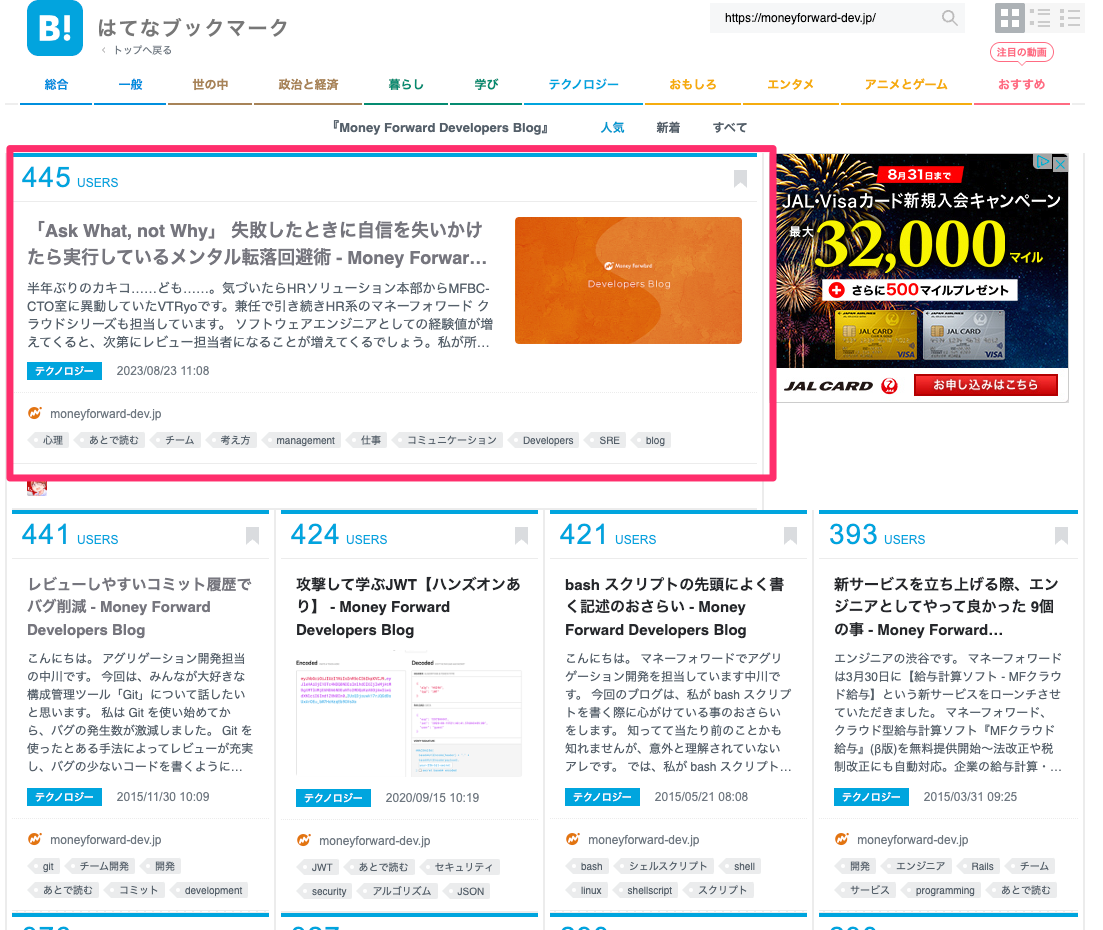Open the user avatar below featured card

click(x=37, y=488)
